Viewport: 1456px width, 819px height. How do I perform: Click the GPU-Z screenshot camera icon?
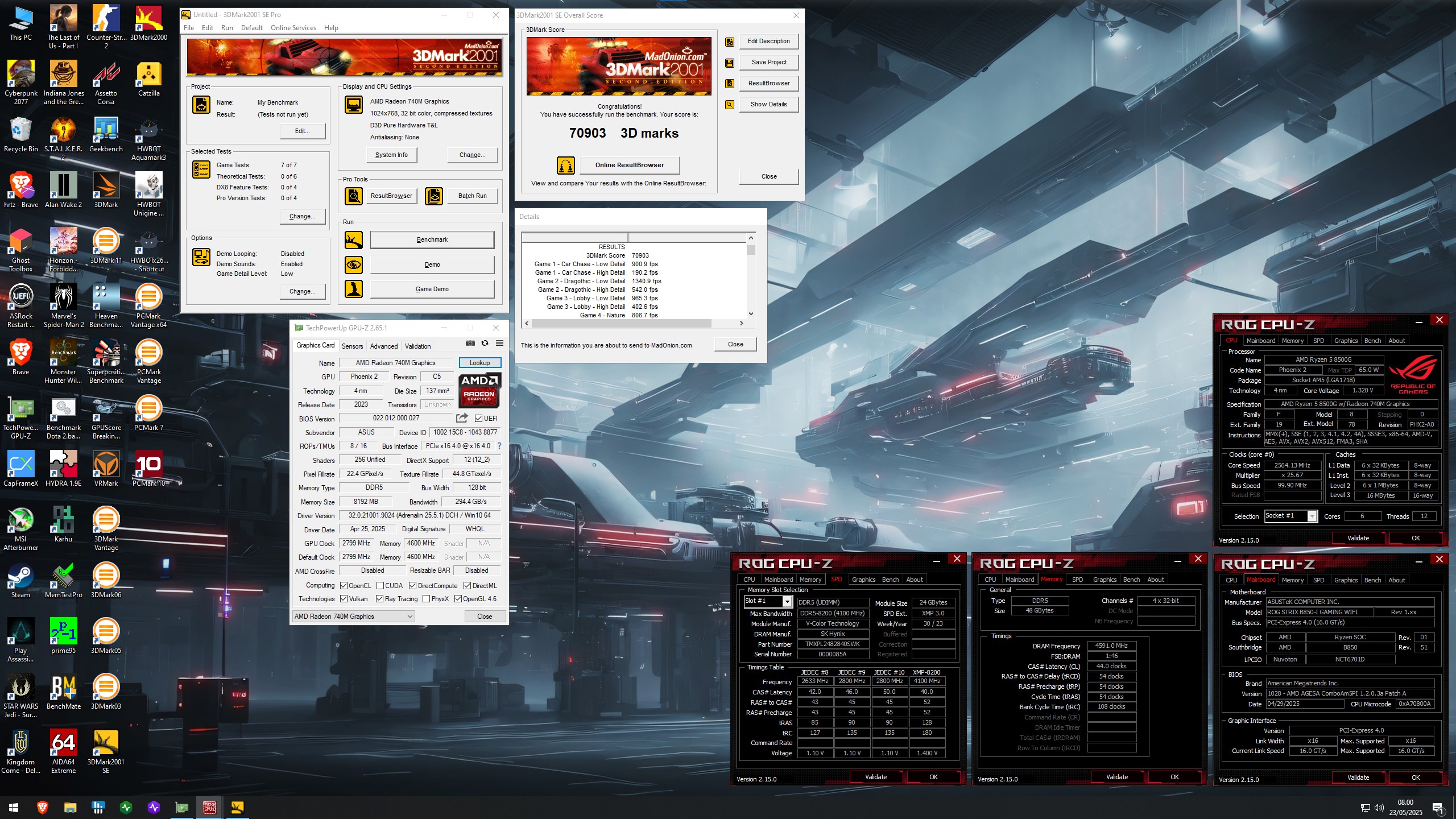click(470, 344)
